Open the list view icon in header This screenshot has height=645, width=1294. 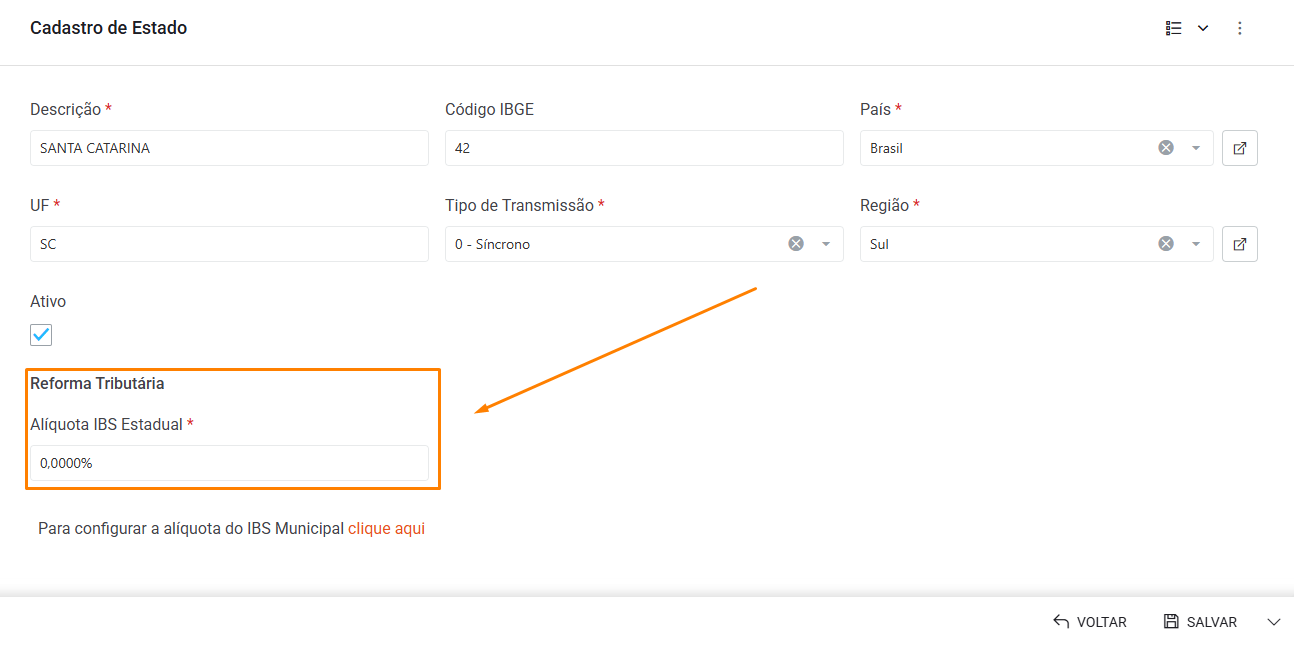point(1174,28)
